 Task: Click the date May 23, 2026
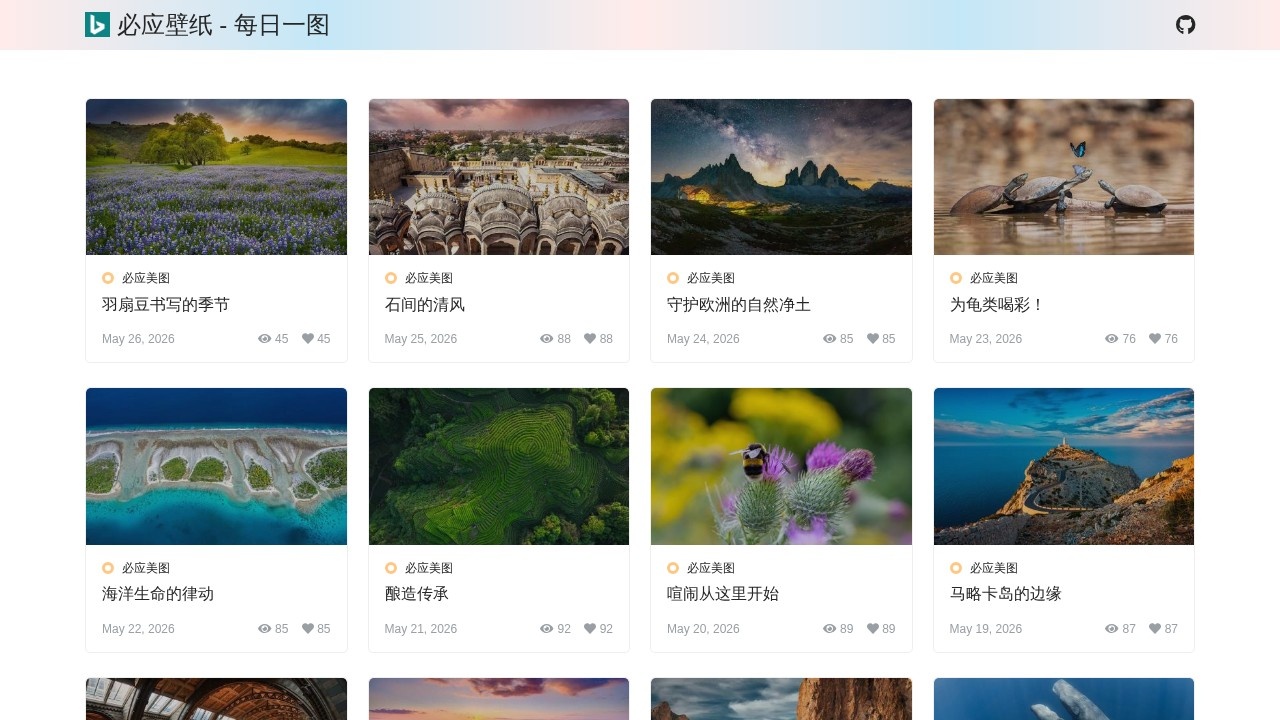(986, 339)
